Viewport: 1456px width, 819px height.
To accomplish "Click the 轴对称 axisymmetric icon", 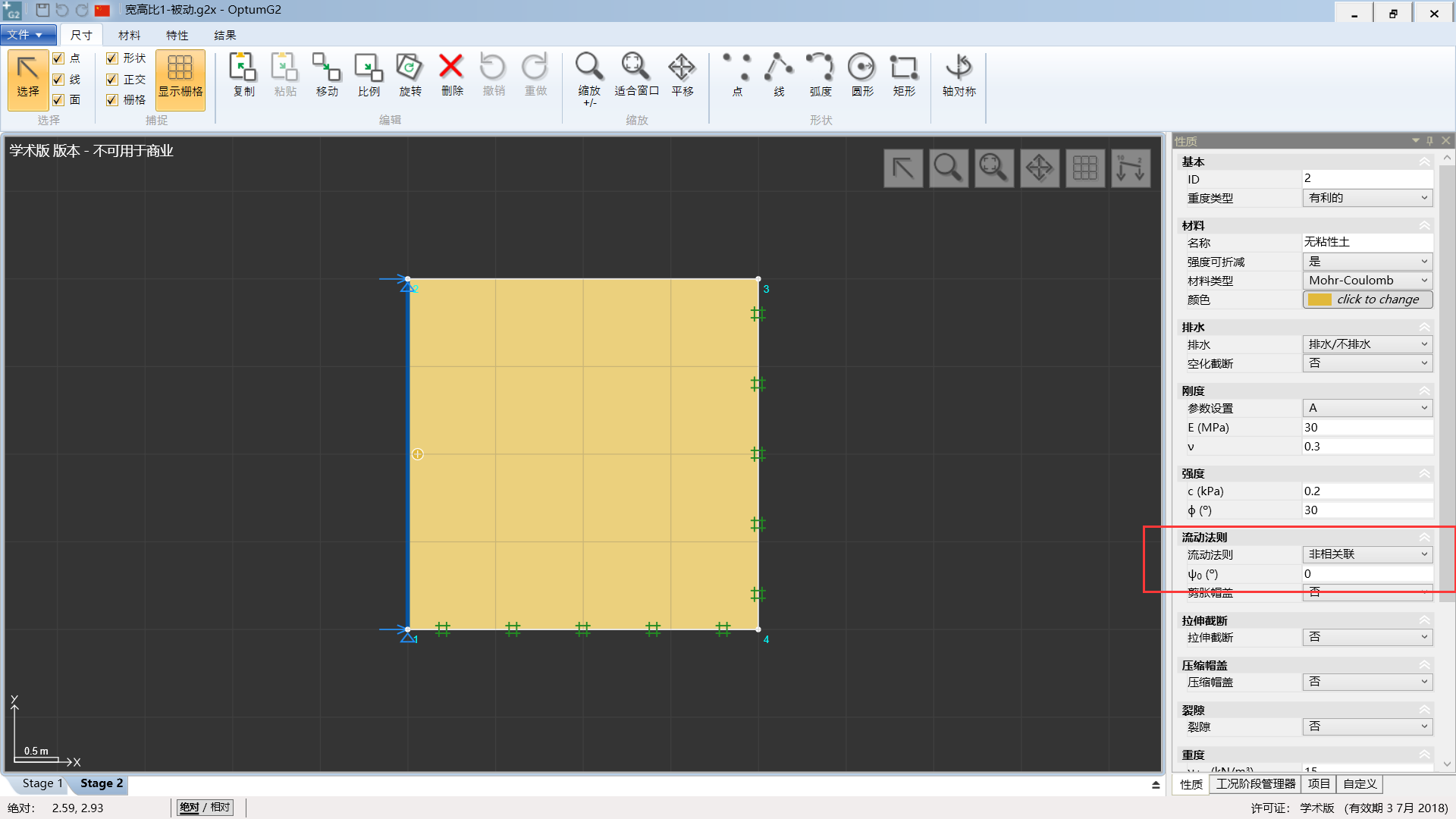I will pos(959,75).
